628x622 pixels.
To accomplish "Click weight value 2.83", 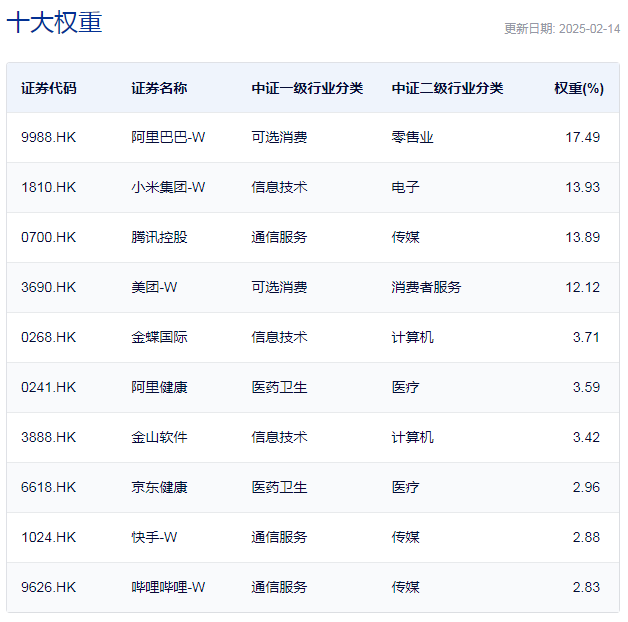I will click(586, 588).
